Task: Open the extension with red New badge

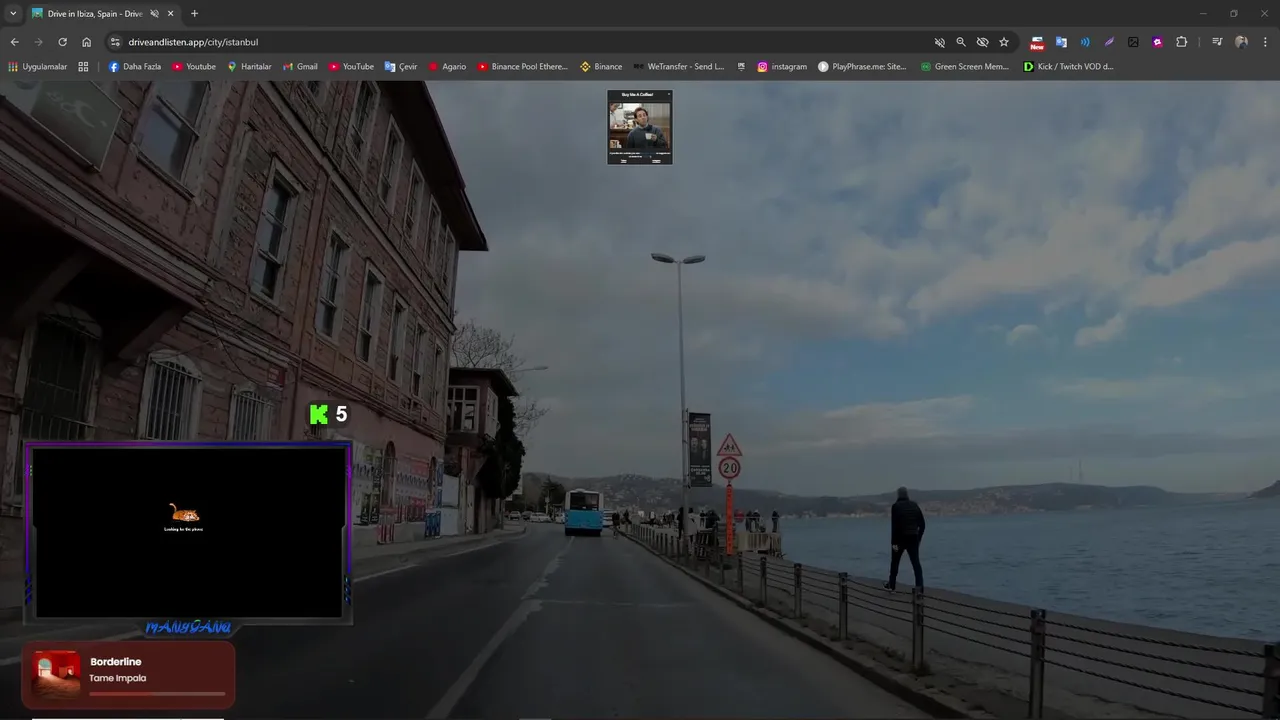Action: pyautogui.click(x=1037, y=42)
